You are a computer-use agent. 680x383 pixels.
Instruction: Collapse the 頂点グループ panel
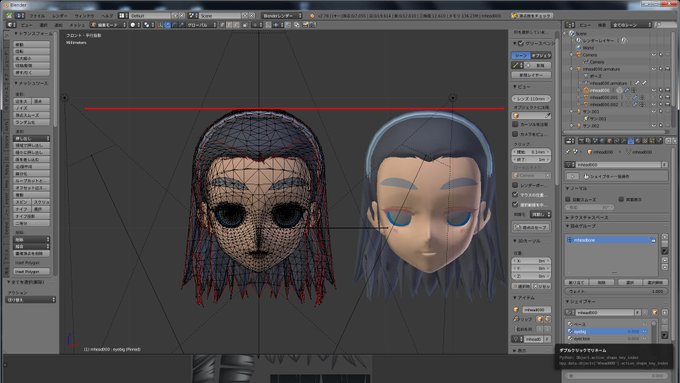581,226
